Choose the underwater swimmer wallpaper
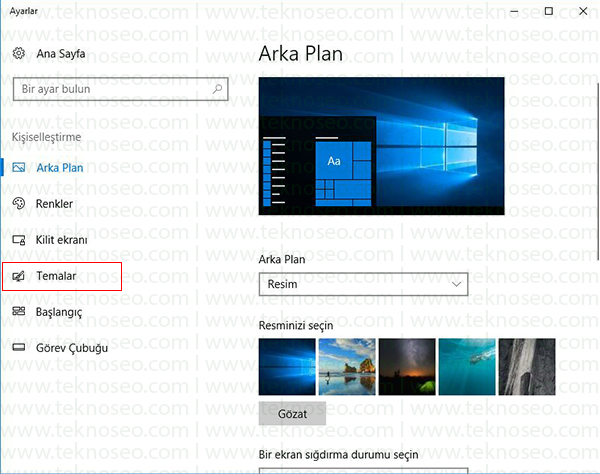600x474 pixels. (467, 367)
